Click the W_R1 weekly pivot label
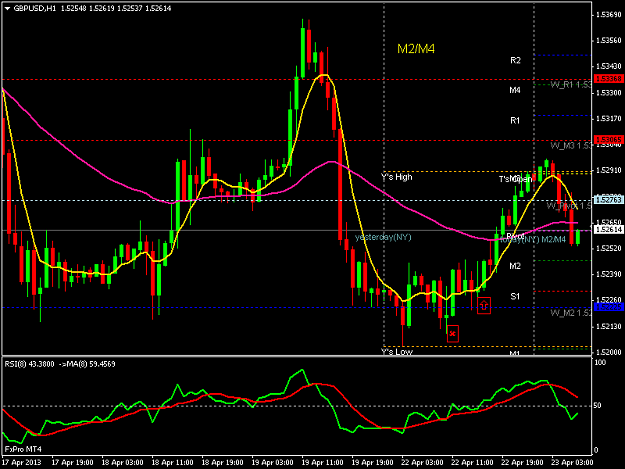The height and width of the screenshot is (469, 625). [571, 85]
